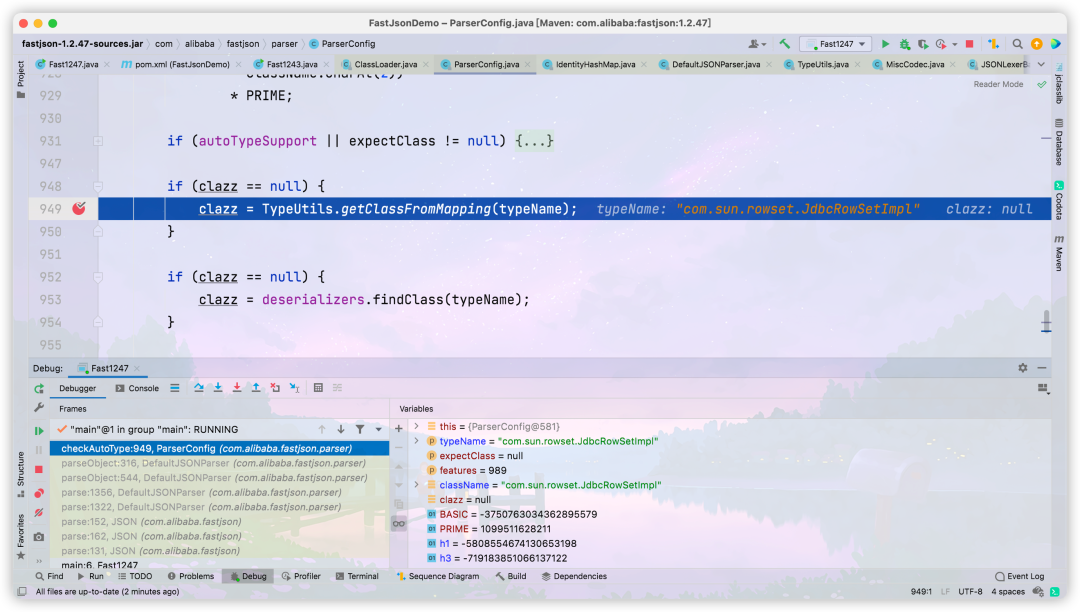This screenshot has height=612, width=1080.
Task: Expand the className variable node
Action: [x=416, y=485]
